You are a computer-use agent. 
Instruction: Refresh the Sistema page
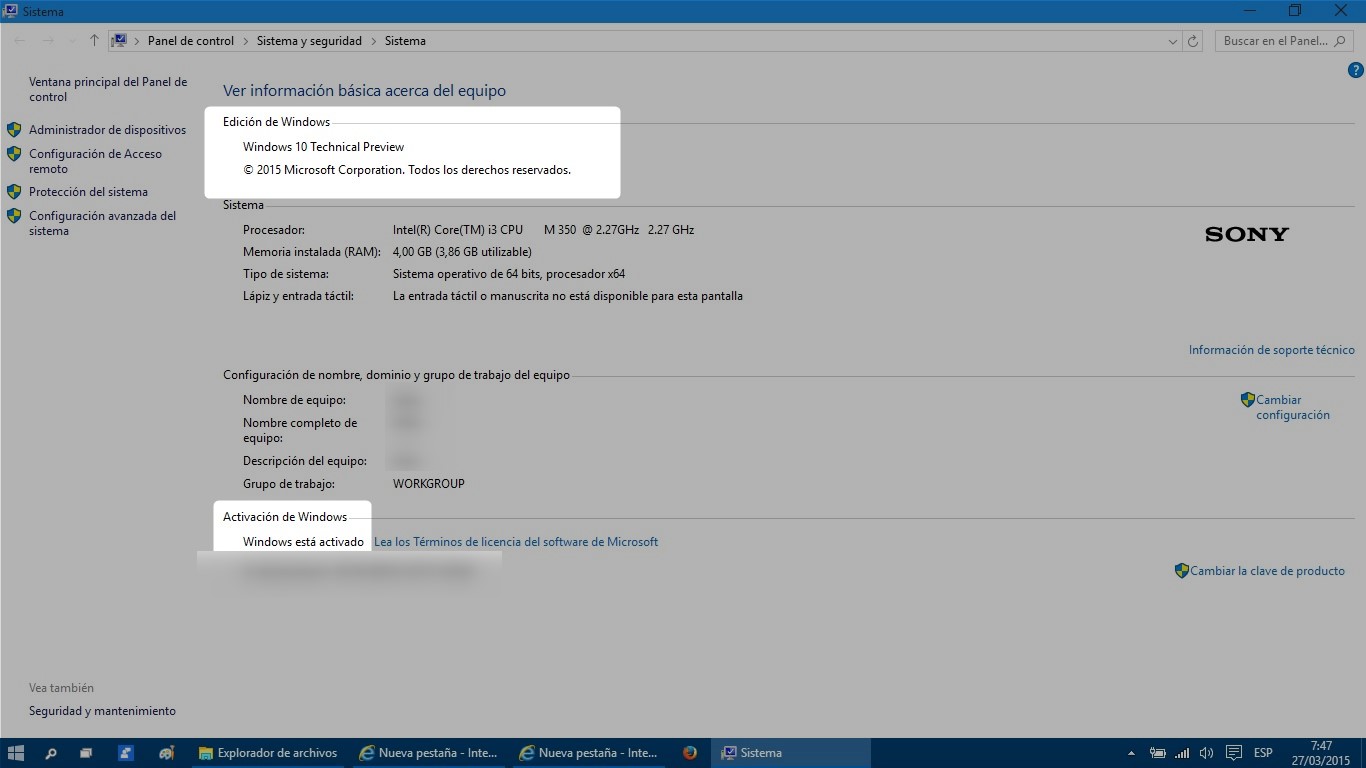[1192, 41]
